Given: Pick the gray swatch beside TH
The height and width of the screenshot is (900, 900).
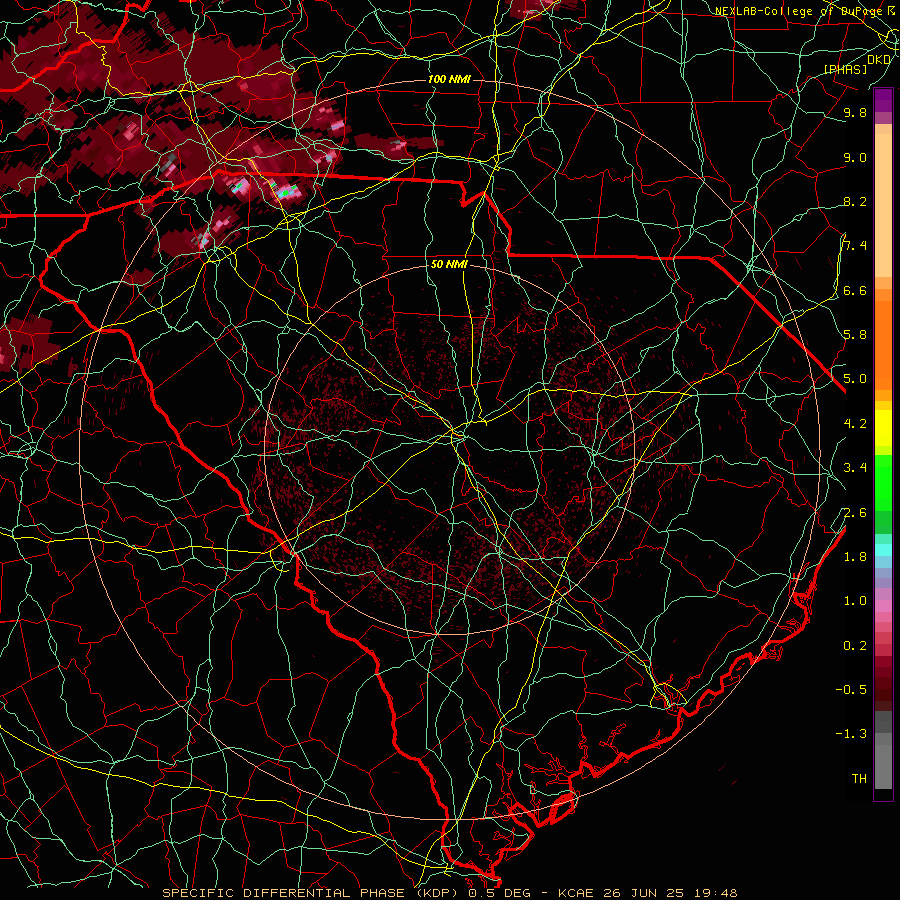Looking at the screenshot, I should [883, 766].
